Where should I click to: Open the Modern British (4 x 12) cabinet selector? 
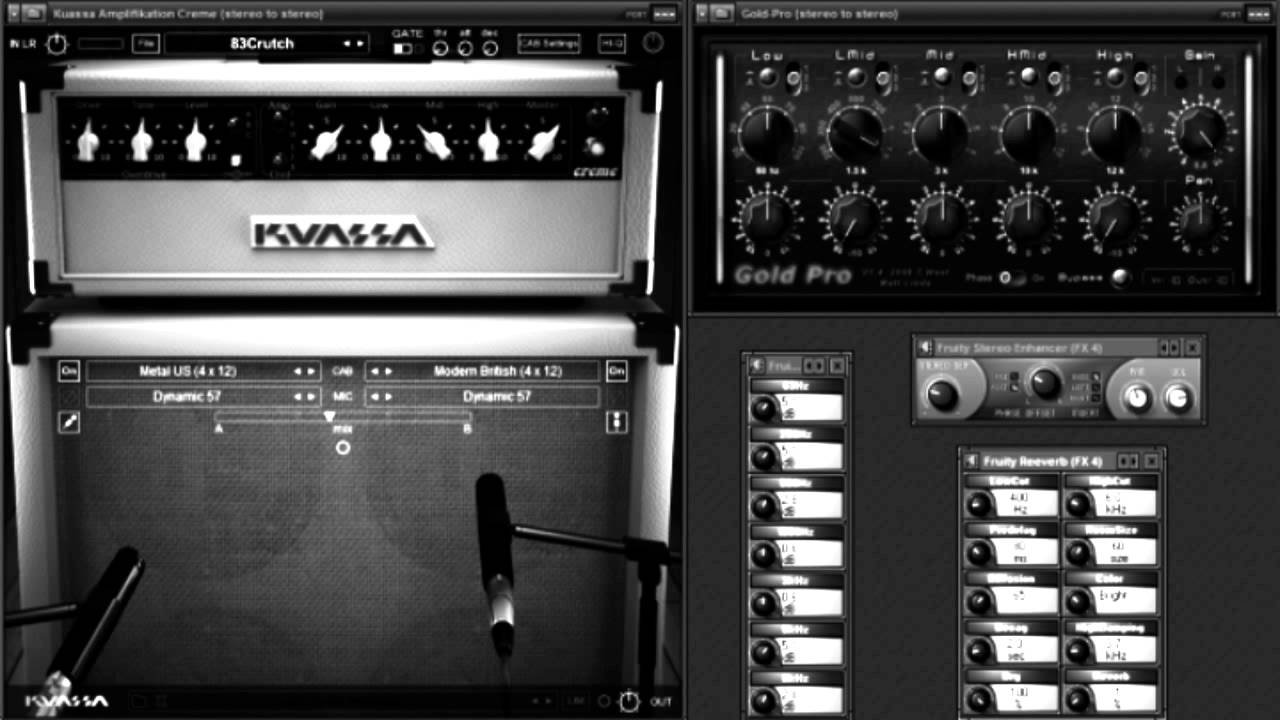tap(482, 371)
